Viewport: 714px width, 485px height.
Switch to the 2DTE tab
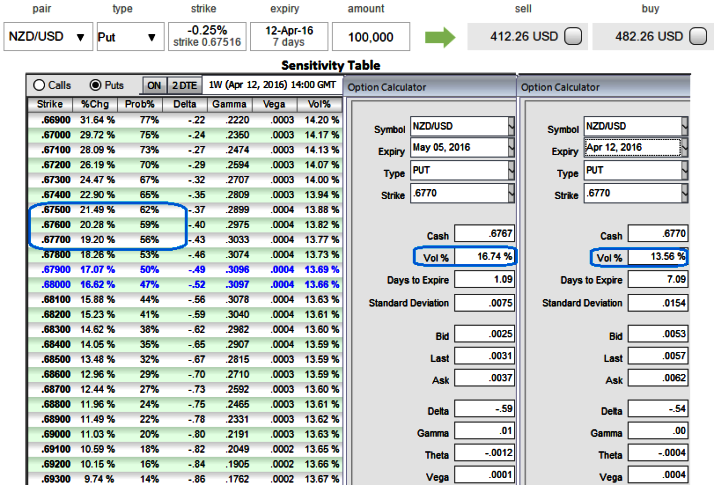[x=183, y=85]
